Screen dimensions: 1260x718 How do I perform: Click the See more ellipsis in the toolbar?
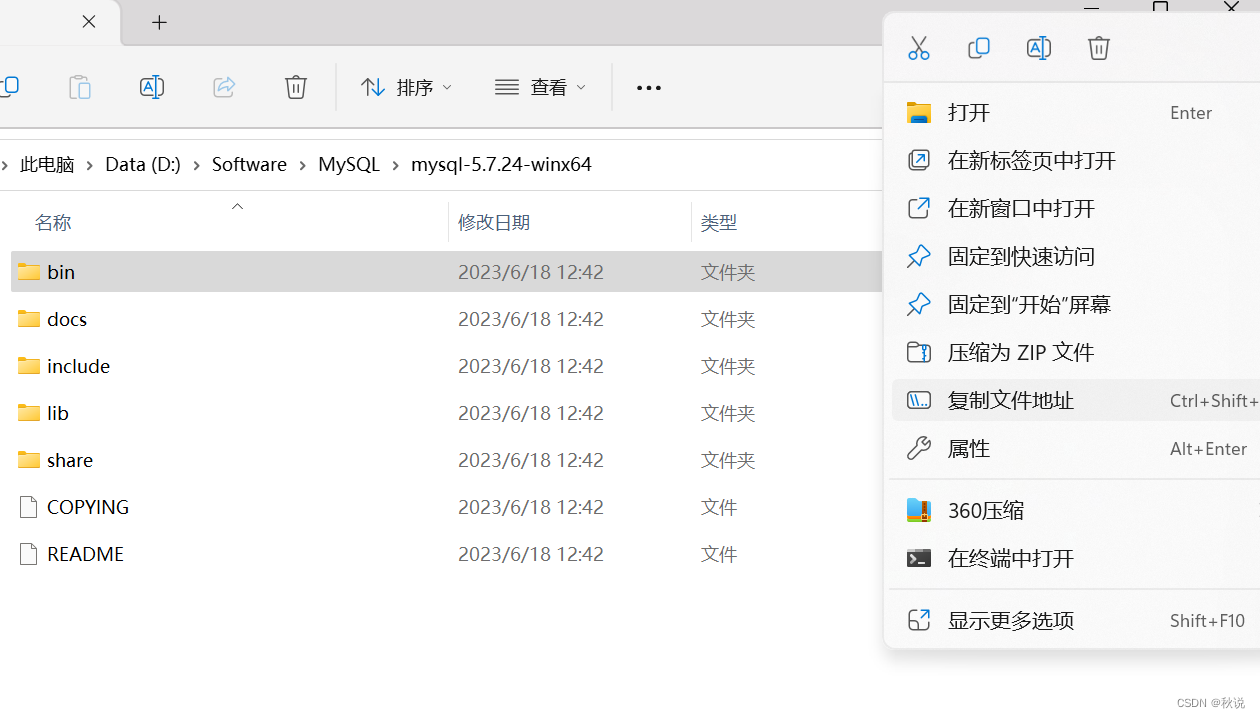pos(648,87)
